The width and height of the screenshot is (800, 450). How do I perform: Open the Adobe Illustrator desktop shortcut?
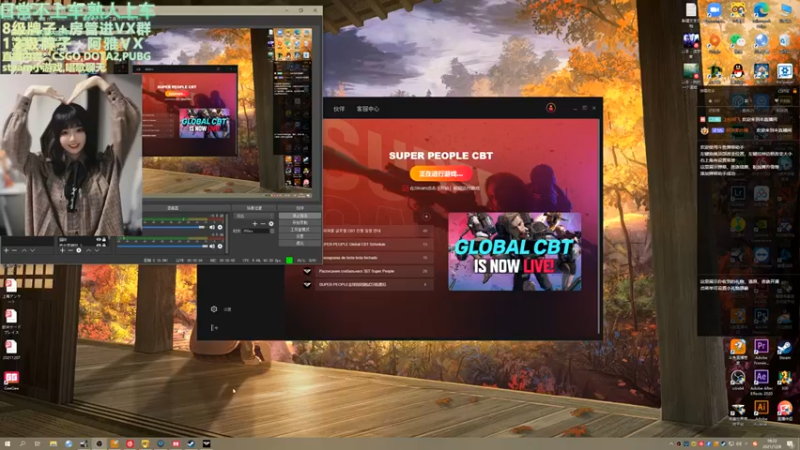click(x=761, y=408)
